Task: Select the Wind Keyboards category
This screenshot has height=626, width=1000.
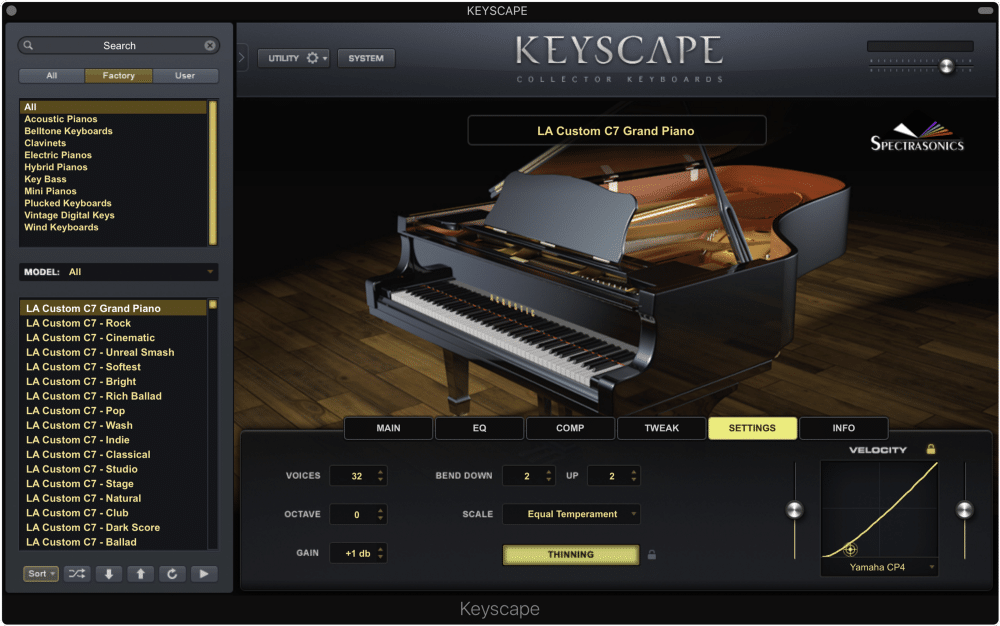Action: click(x=61, y=228)
